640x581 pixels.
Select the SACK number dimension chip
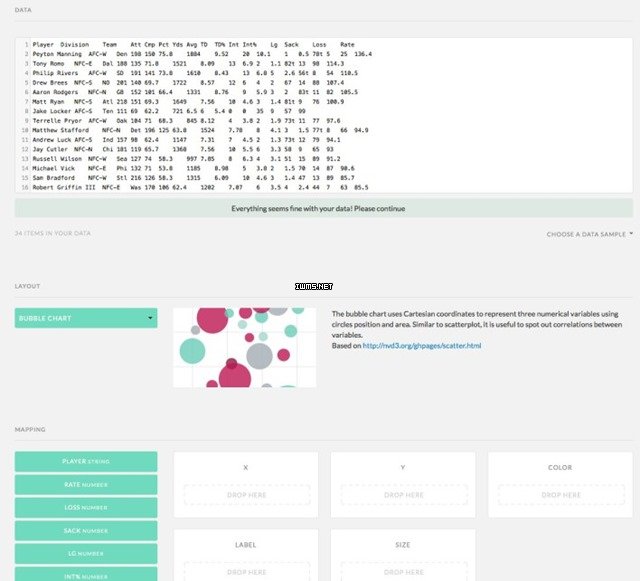(86, 531)
